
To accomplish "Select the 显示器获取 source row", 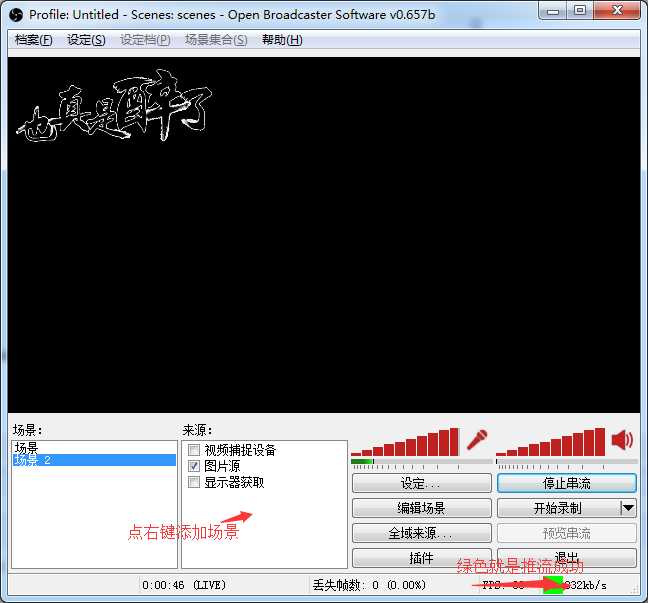I will [264, 482].
